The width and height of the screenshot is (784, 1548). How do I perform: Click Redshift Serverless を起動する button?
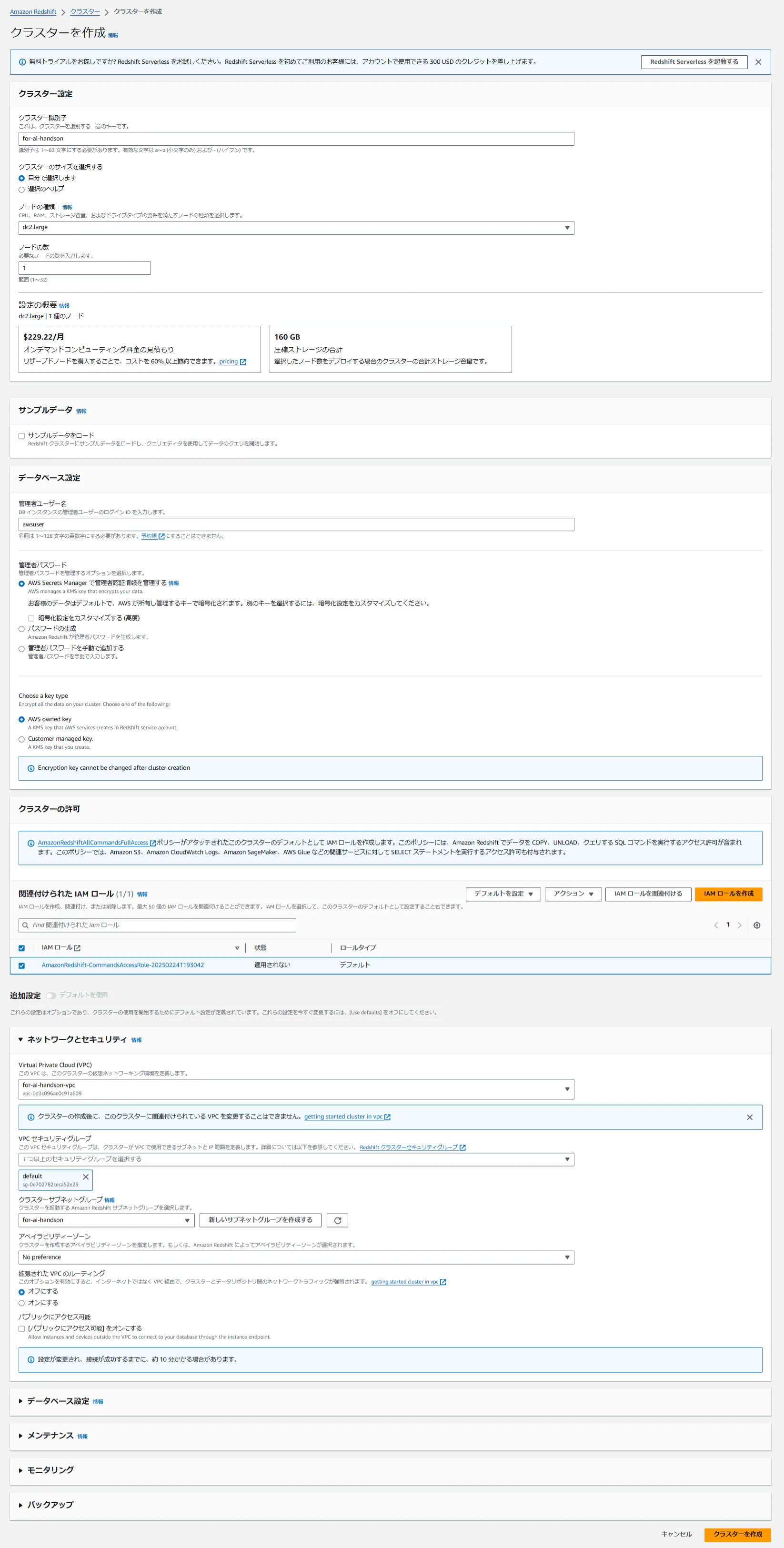pos(694,62)
